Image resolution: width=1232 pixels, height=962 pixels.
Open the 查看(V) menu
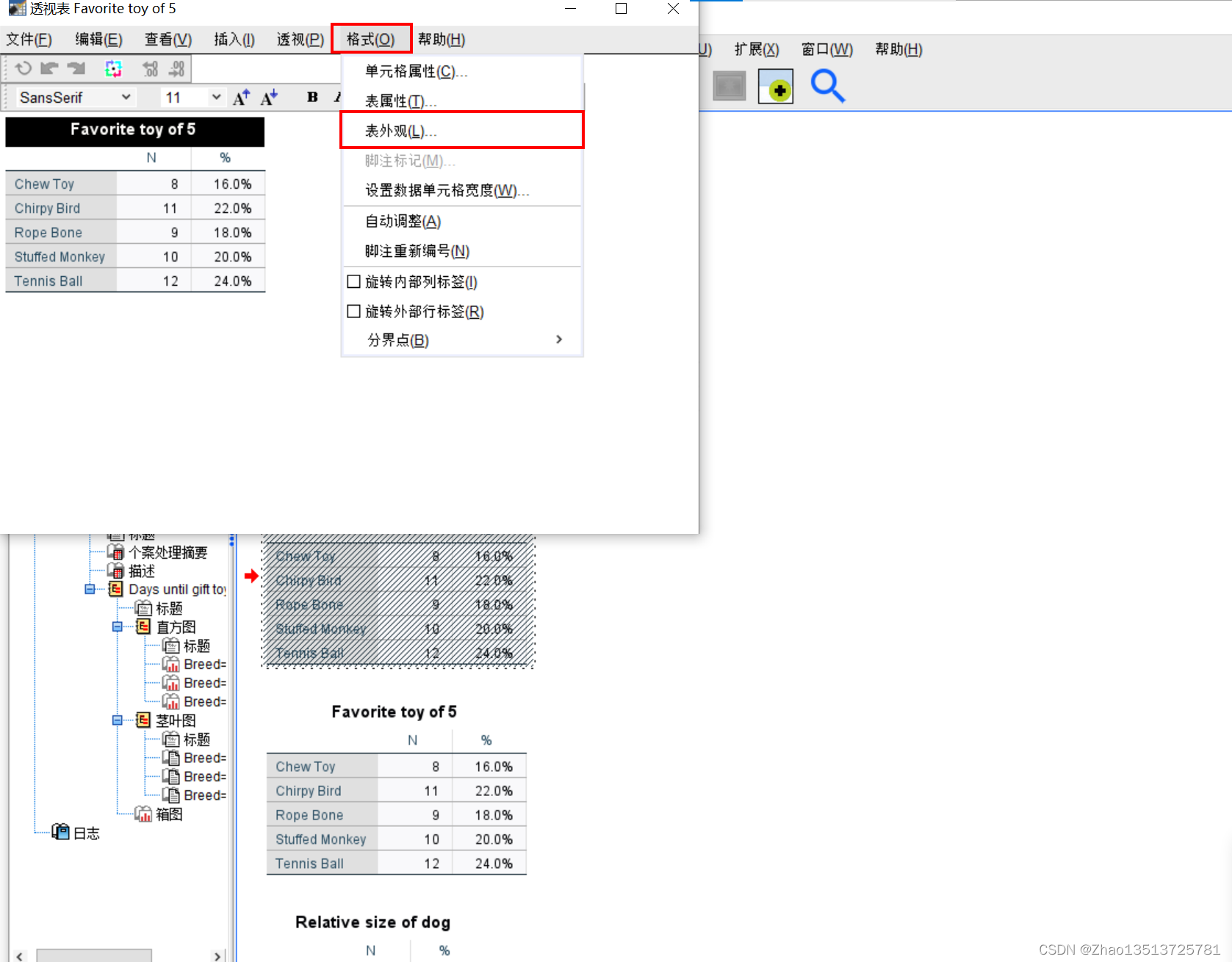(168, 40)
